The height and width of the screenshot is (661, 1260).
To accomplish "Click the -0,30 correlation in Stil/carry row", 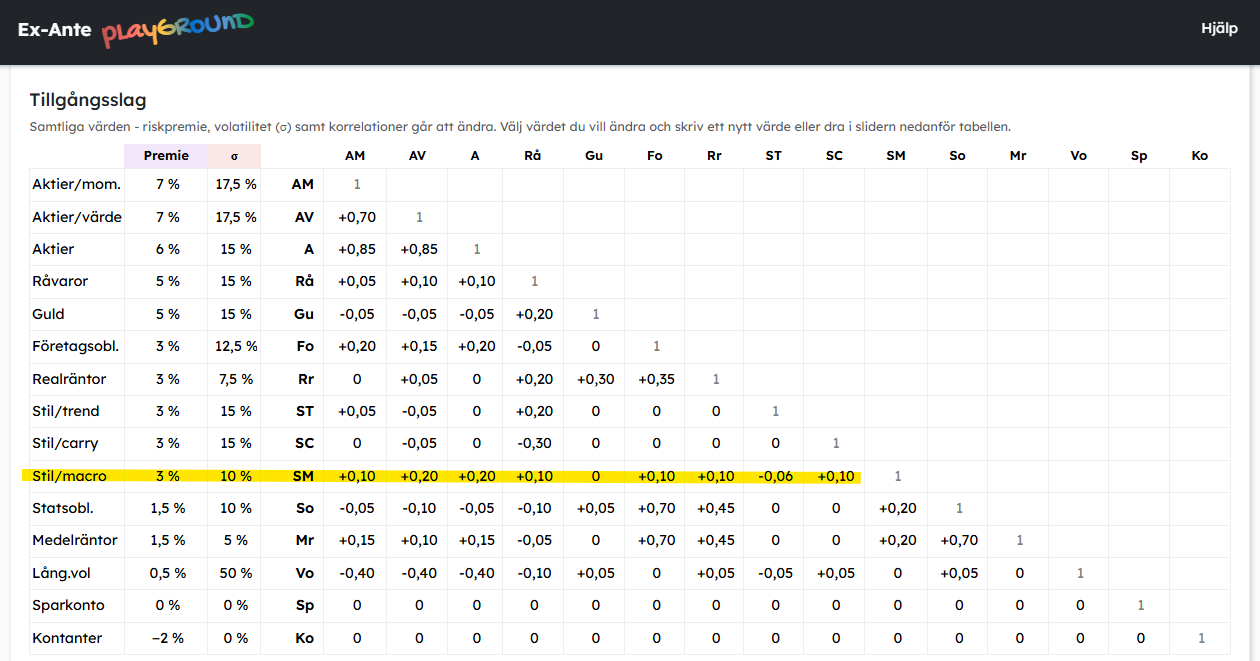I will pyautogui.click(x=534, y=443).
